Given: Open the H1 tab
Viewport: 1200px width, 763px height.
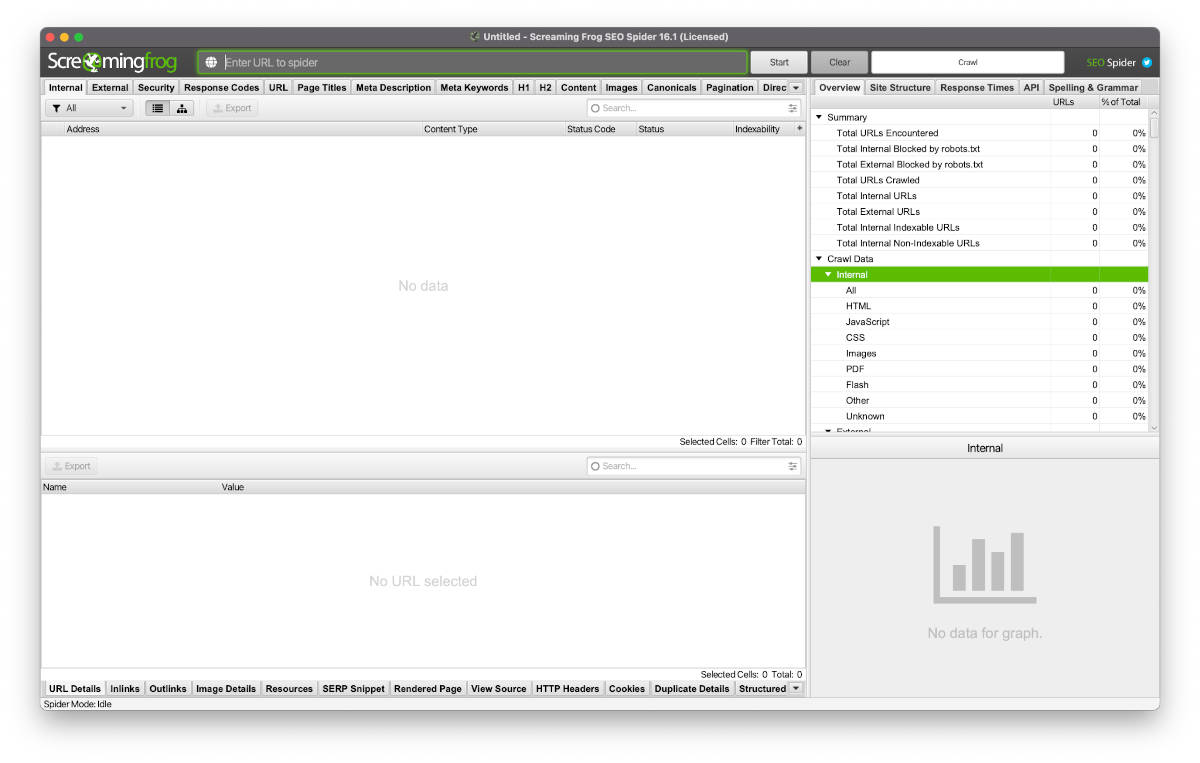Looking at the screenshot, I should point(524,88).
